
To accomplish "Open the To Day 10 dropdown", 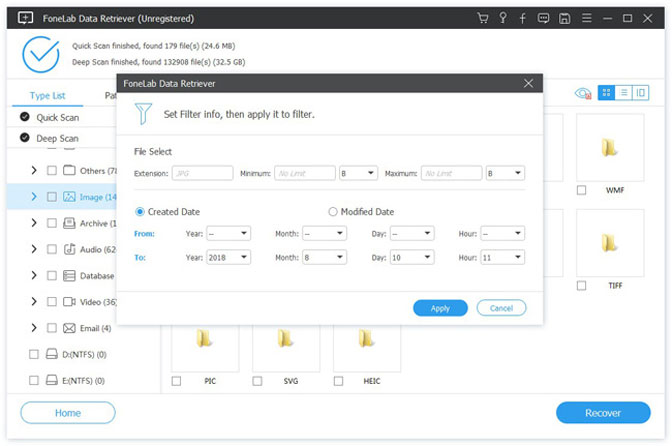I will tap(411, 257).
